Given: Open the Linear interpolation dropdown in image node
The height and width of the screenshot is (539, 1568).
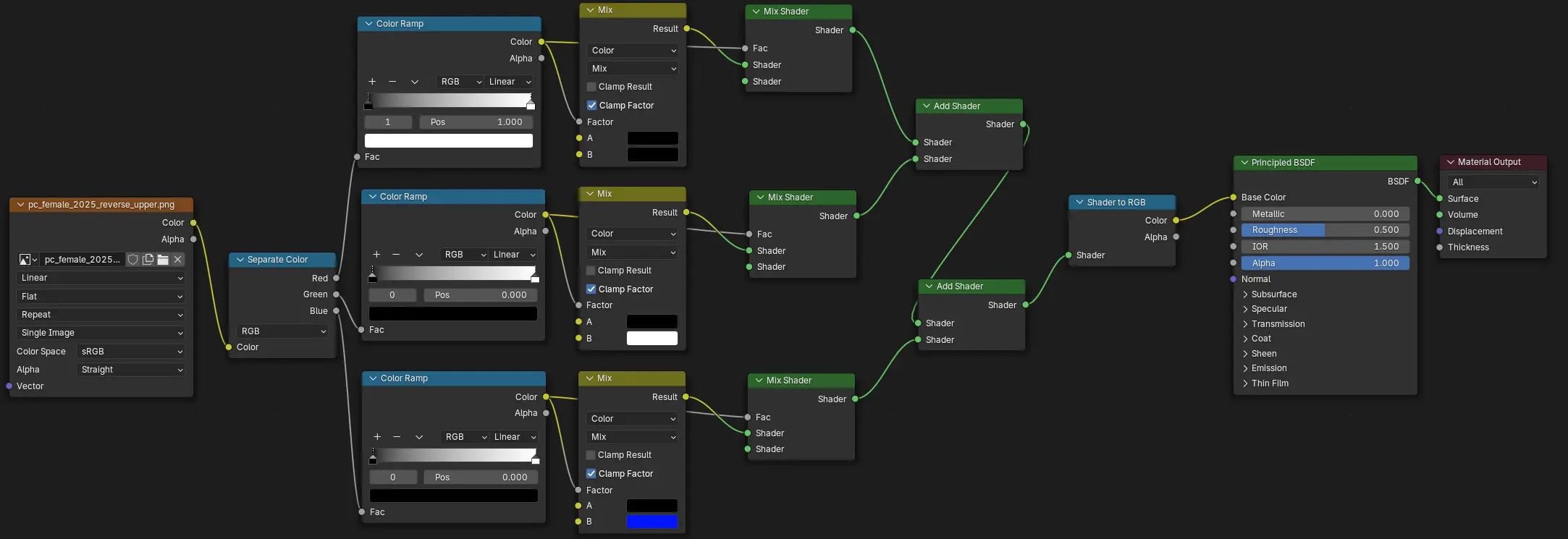Looking at the screenshot, I should click(x=101, y=278).
